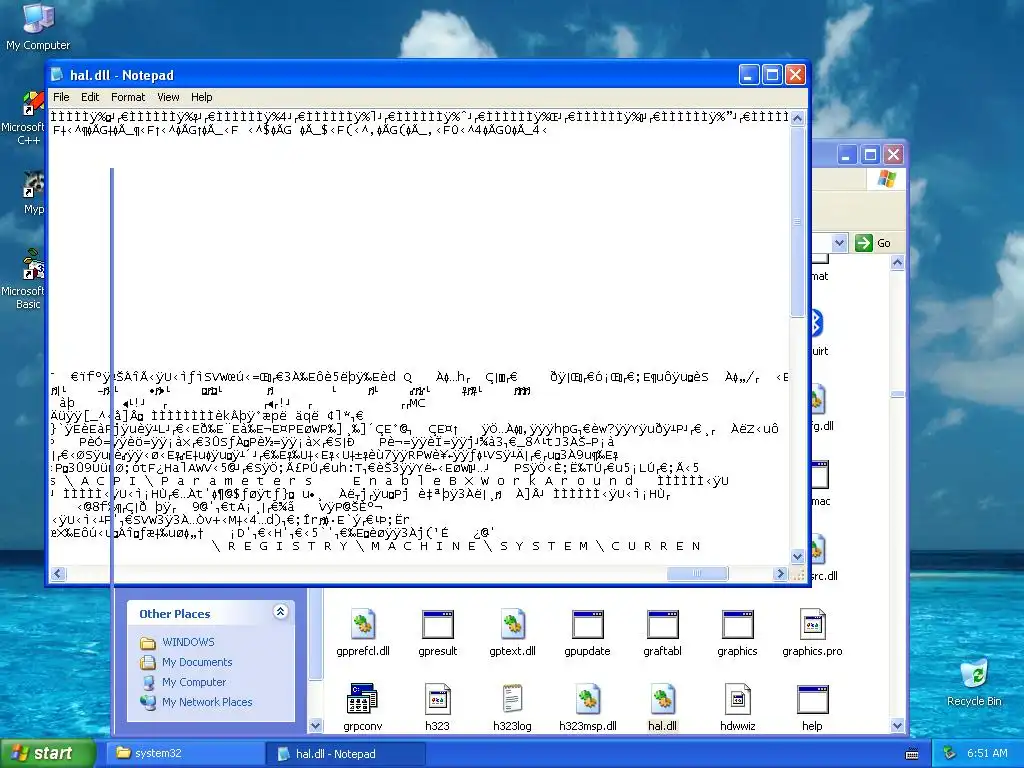Screen dimensions: 1024x768
Task: Select the hal.dll file icon
Action: point(662,699)
